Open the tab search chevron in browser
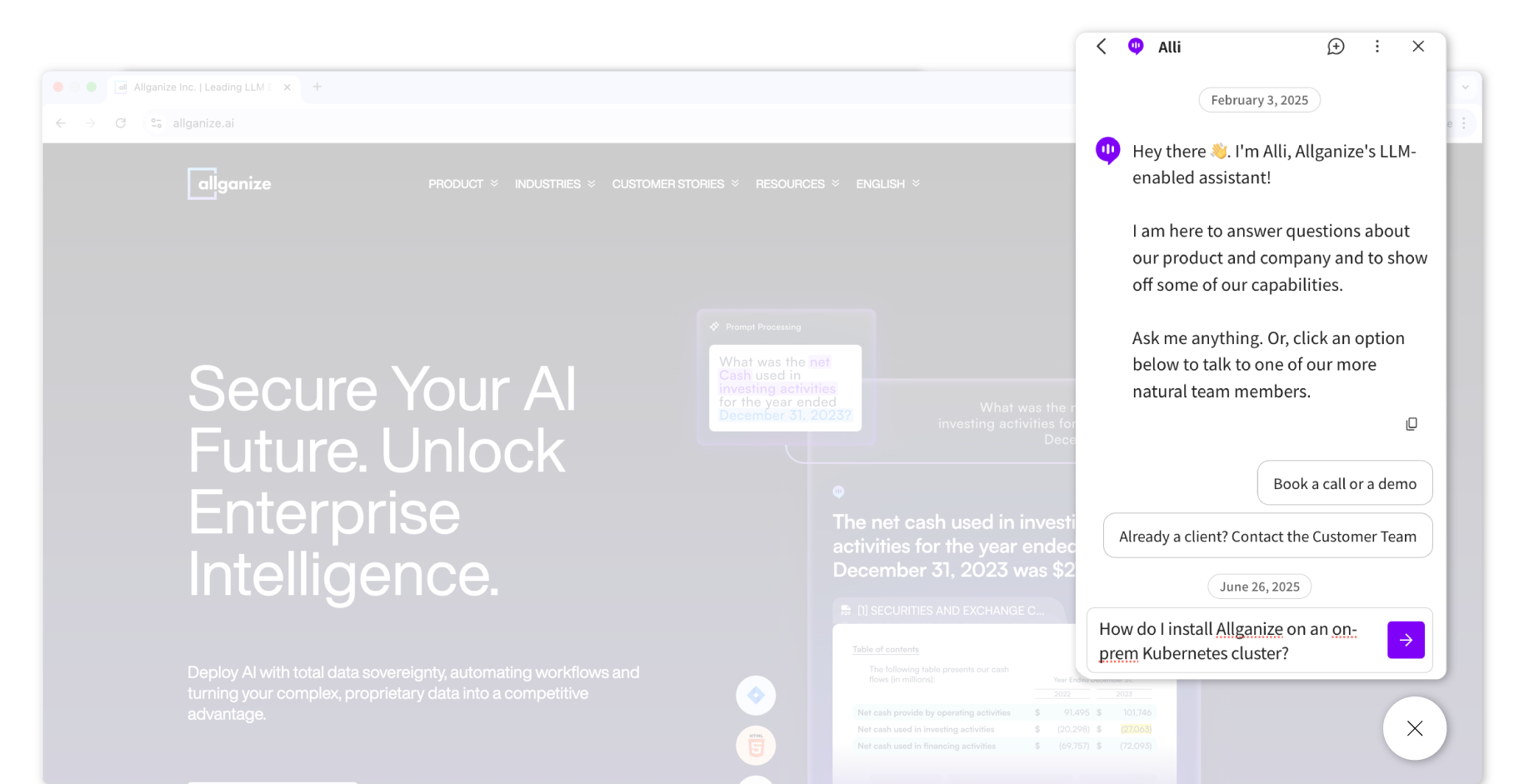1524x784 pixels. pos(1465,87)
